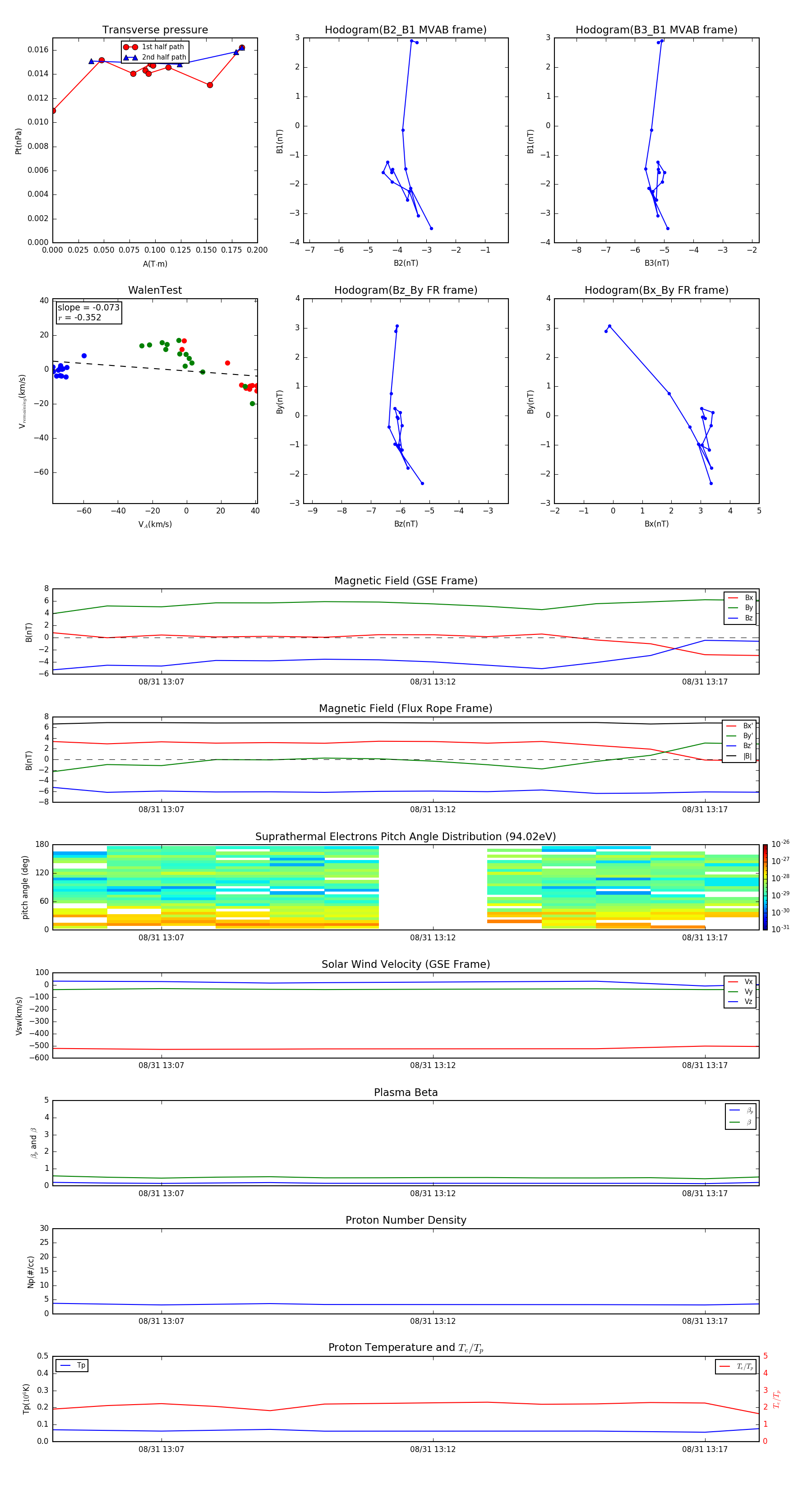The height and width of the screenshot is (1489, 812).
Task: Select the '2nd half path' legend entry
Action: tap(155, 57)
